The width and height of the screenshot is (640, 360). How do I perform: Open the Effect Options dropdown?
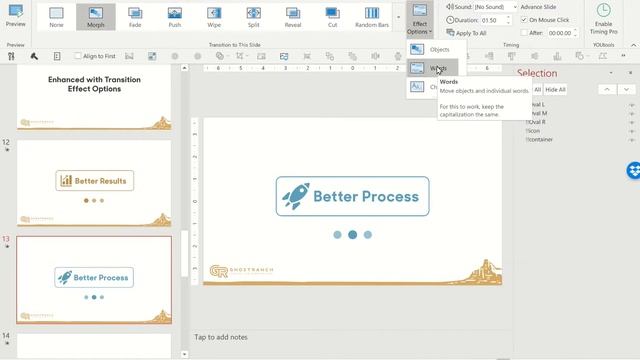420,19
